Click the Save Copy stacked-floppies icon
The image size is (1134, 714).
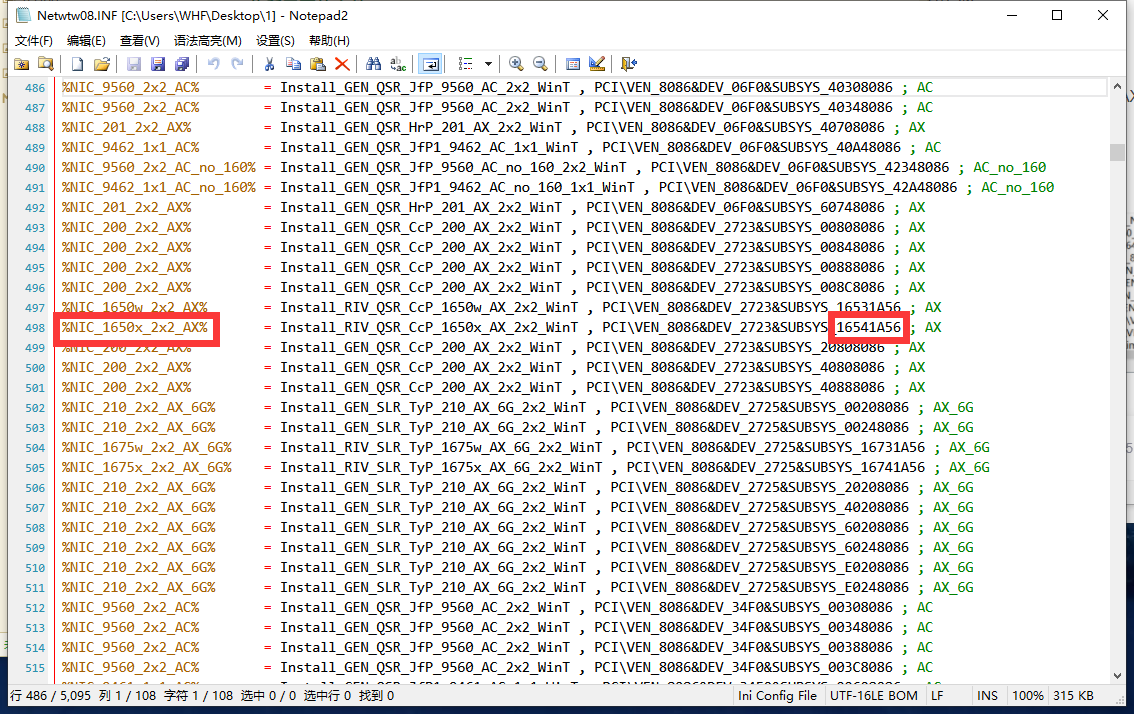[x=182, y=64]
